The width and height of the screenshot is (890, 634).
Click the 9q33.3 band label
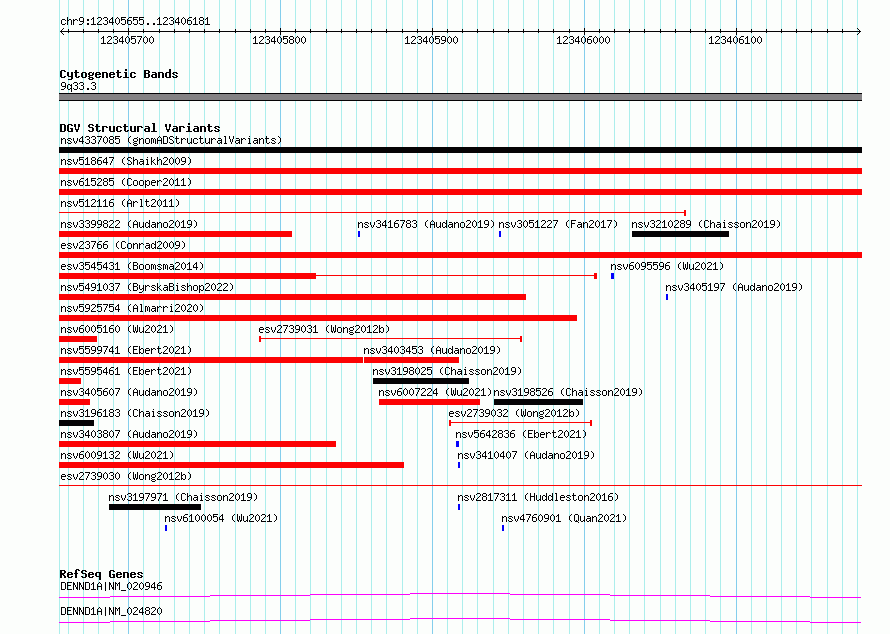[78, 86]
